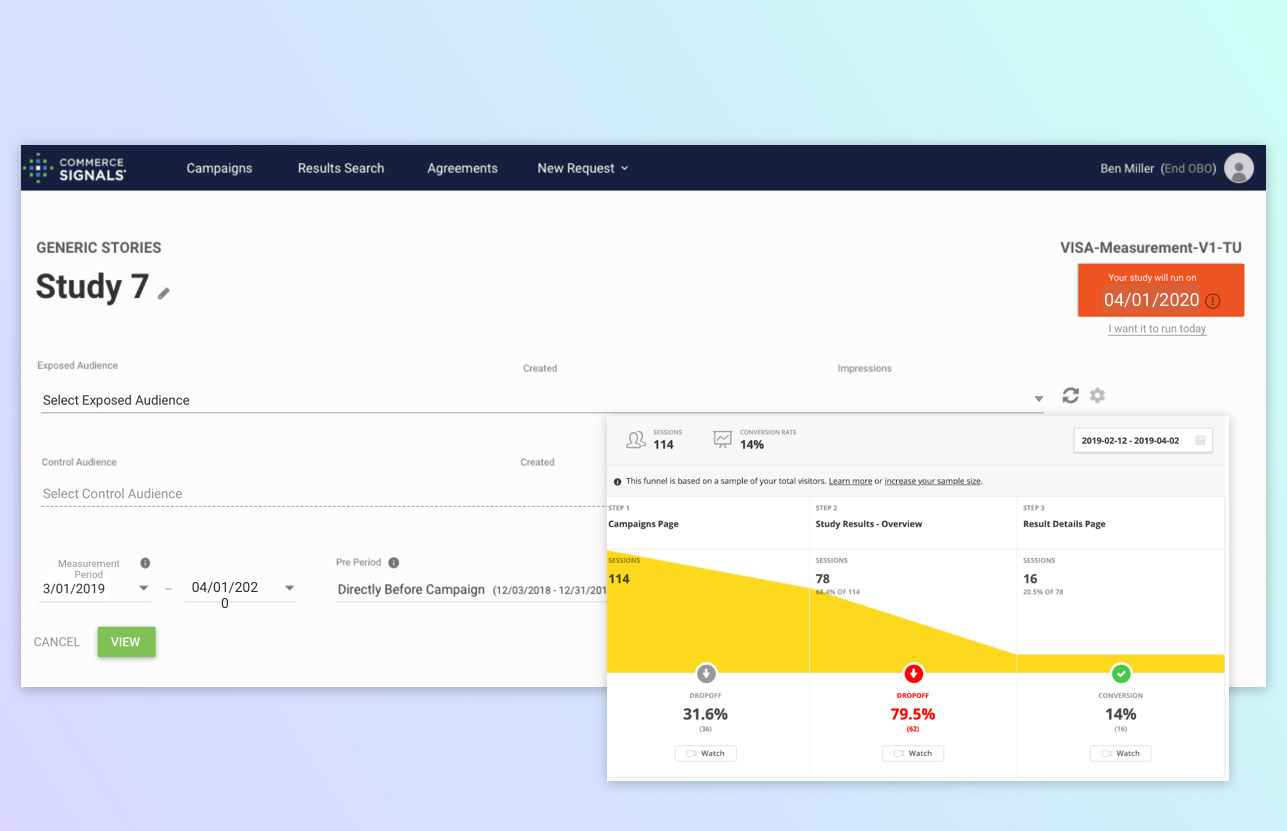Click the VISA-Measurement-V1-TU label
1287x831 pixels.
point(1151,248)
